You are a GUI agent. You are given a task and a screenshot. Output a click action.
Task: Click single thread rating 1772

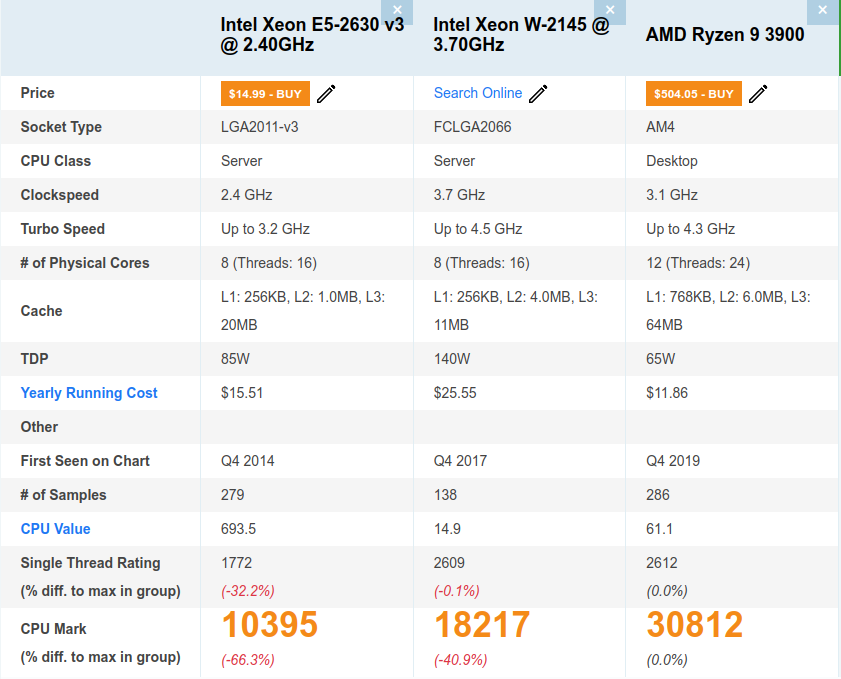(x=237, y=563)
